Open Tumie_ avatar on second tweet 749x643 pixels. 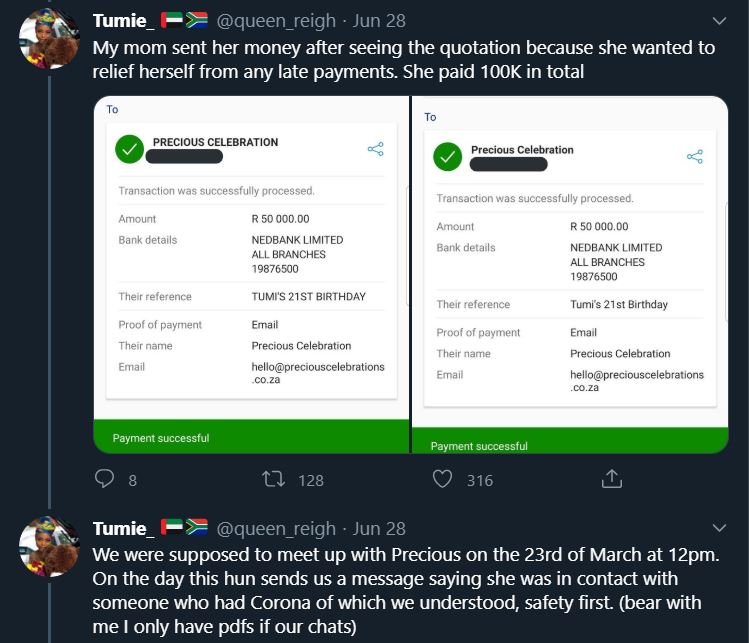[49, 546]
